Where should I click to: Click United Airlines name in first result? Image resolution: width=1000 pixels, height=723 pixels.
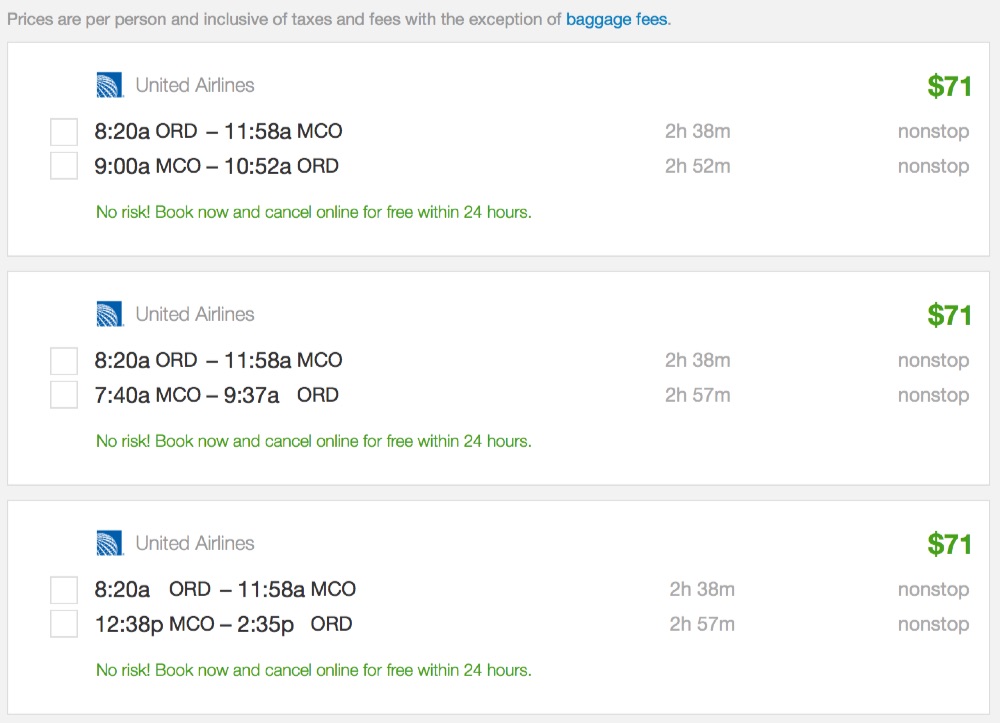[x=195, y=86]
